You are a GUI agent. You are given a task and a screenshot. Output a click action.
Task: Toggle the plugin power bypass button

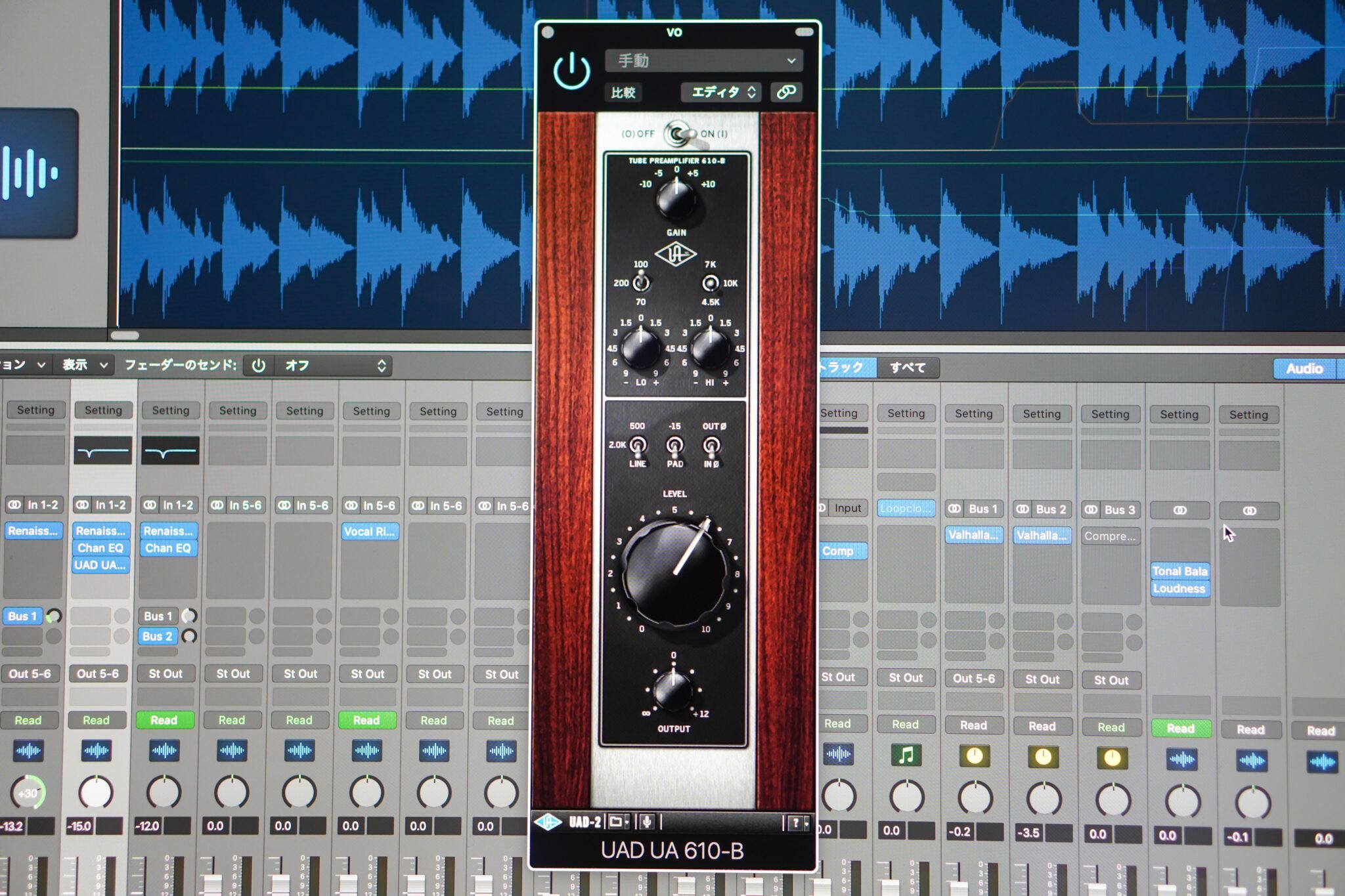(571, 71)
